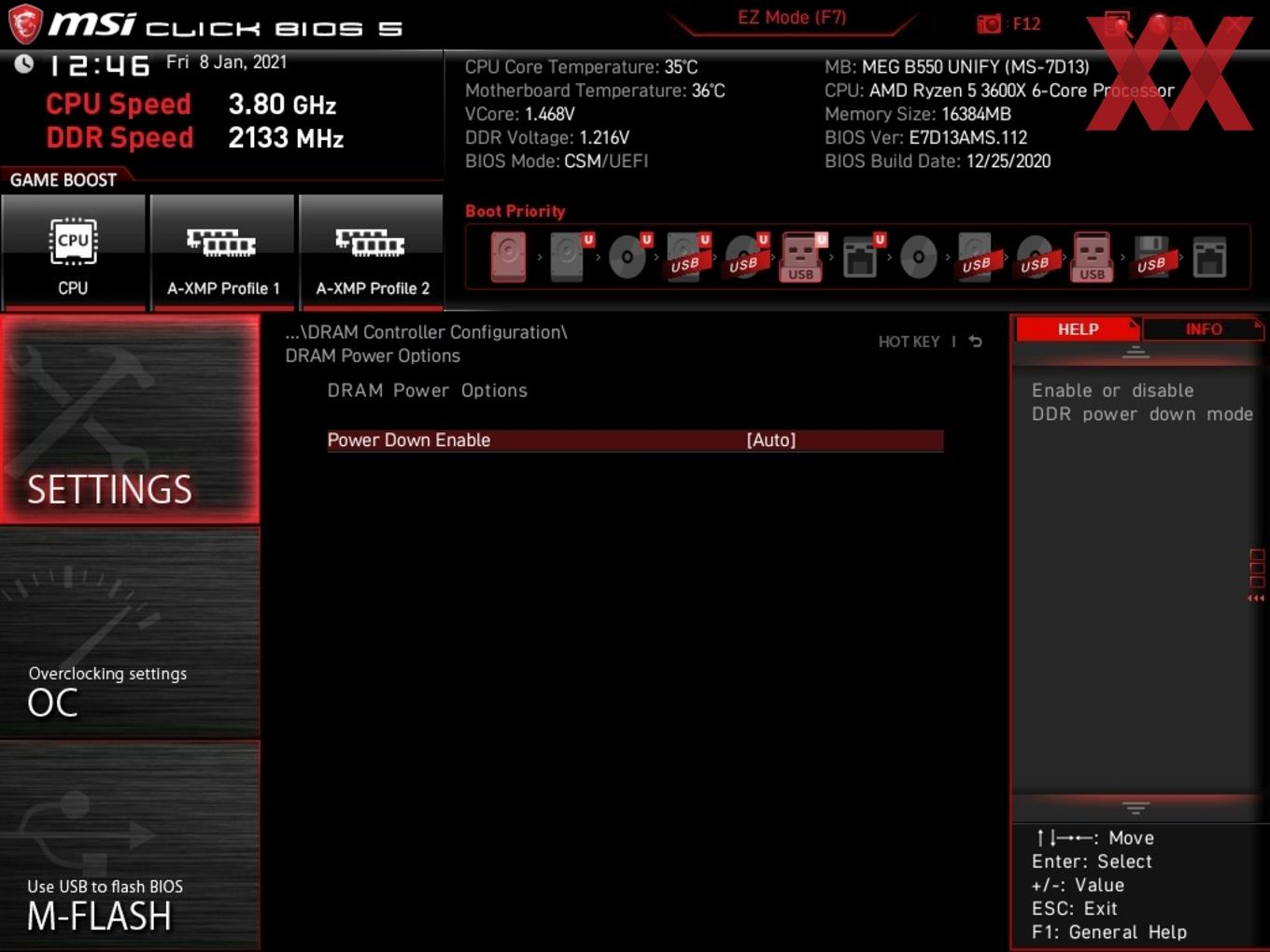Open the M-FLASH BIOS flashing section
This screenshot has height=952, width=1270.
point(130,846)
